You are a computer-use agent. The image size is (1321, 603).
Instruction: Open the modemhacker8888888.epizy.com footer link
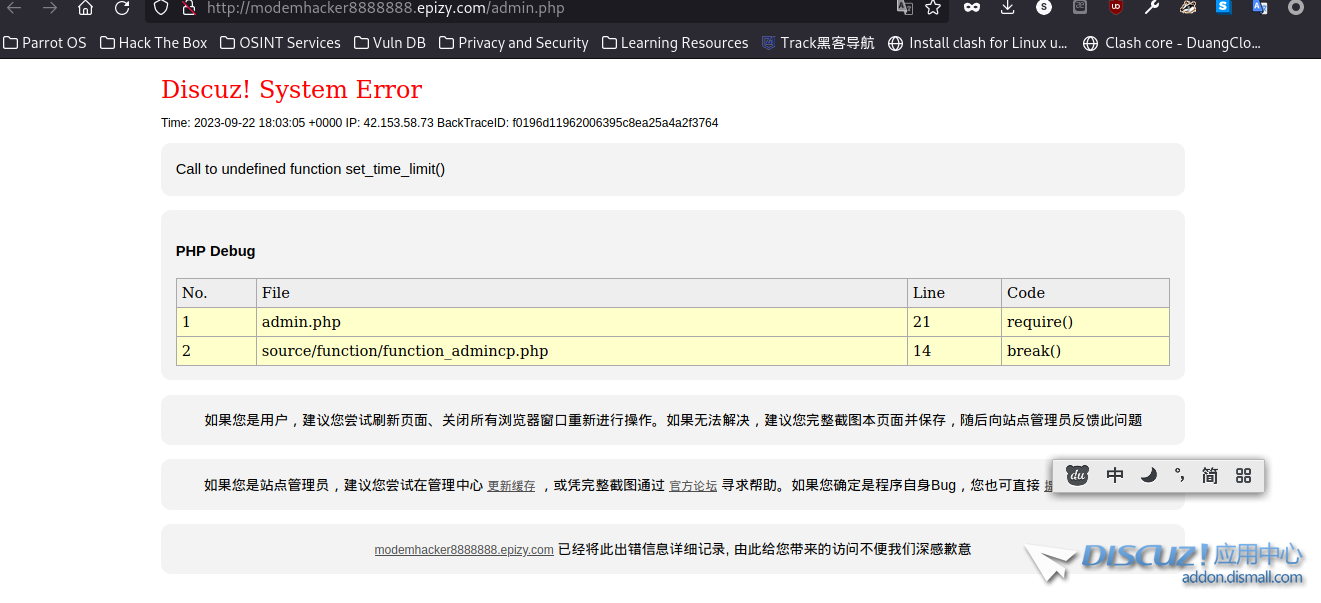[464, 550]
